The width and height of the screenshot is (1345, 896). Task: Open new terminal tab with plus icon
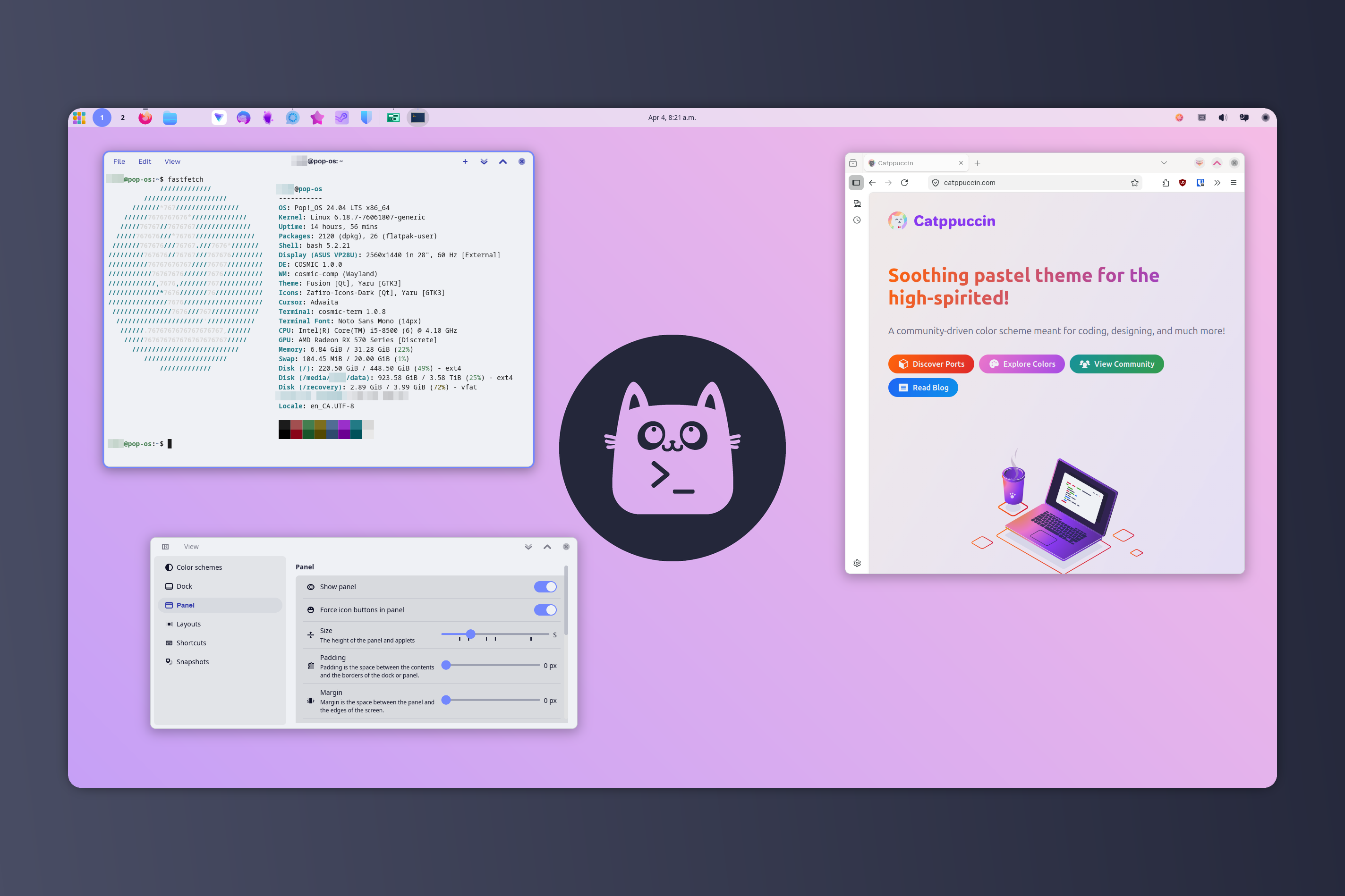click(465, 162)
